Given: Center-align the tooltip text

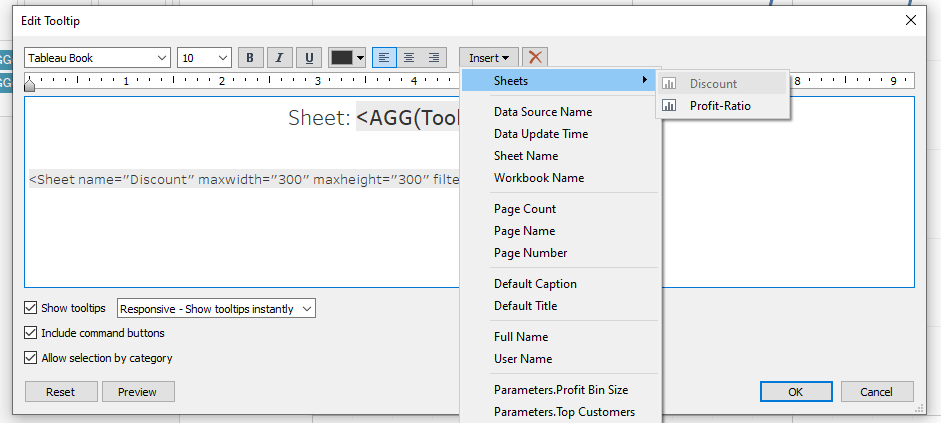Looking at the screenshot, I should pyautogui.click(x=409, y=58).
